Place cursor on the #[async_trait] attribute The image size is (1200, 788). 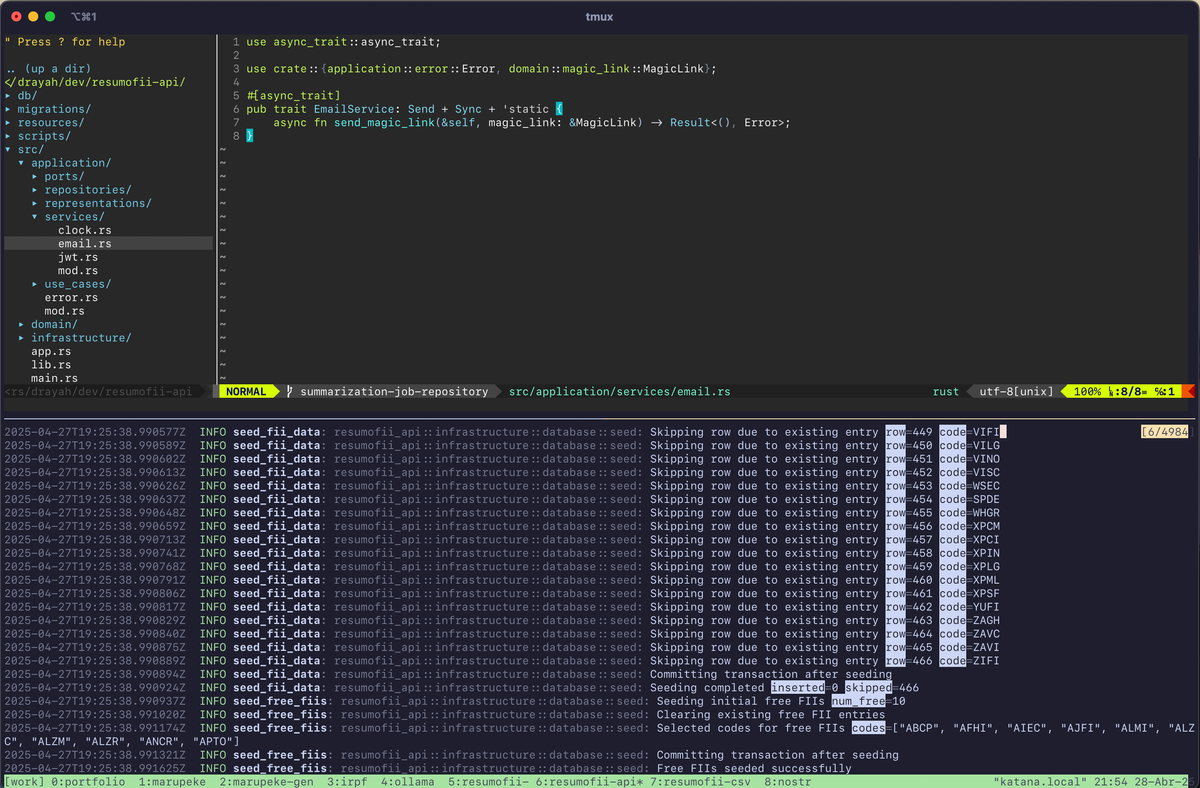tap(293, 96)
